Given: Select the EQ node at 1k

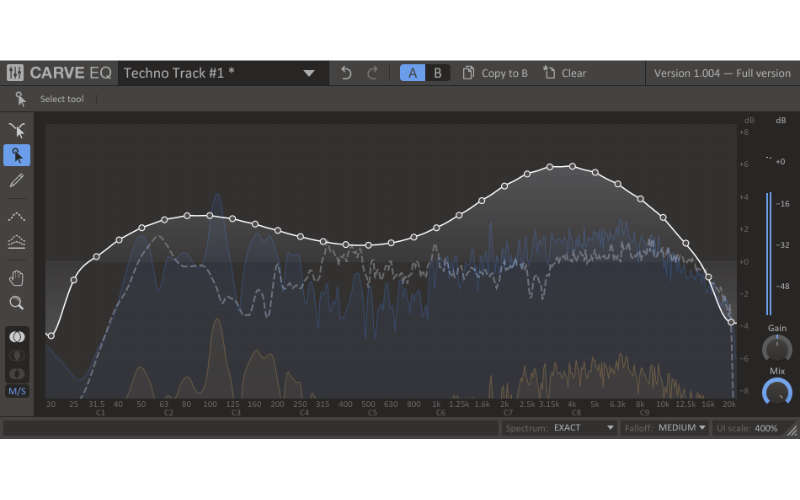Looking at the screenshot, I should coord(436,228).
